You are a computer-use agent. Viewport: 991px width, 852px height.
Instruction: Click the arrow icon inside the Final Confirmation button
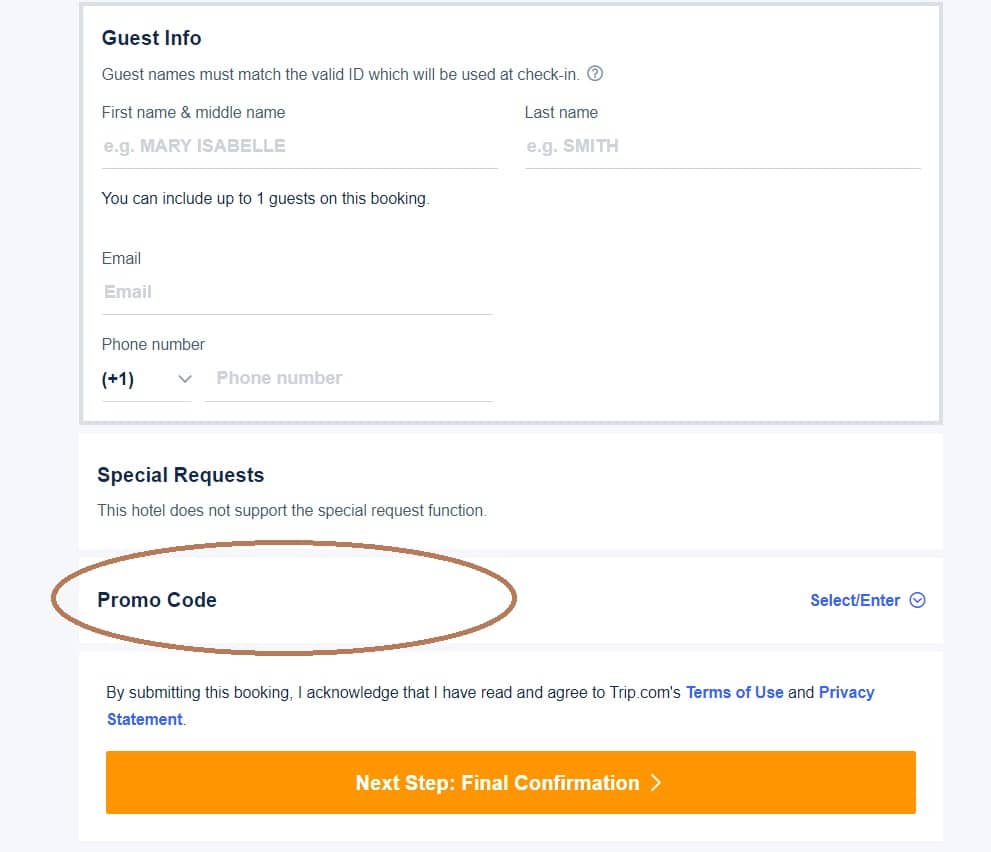coord(656,782)
